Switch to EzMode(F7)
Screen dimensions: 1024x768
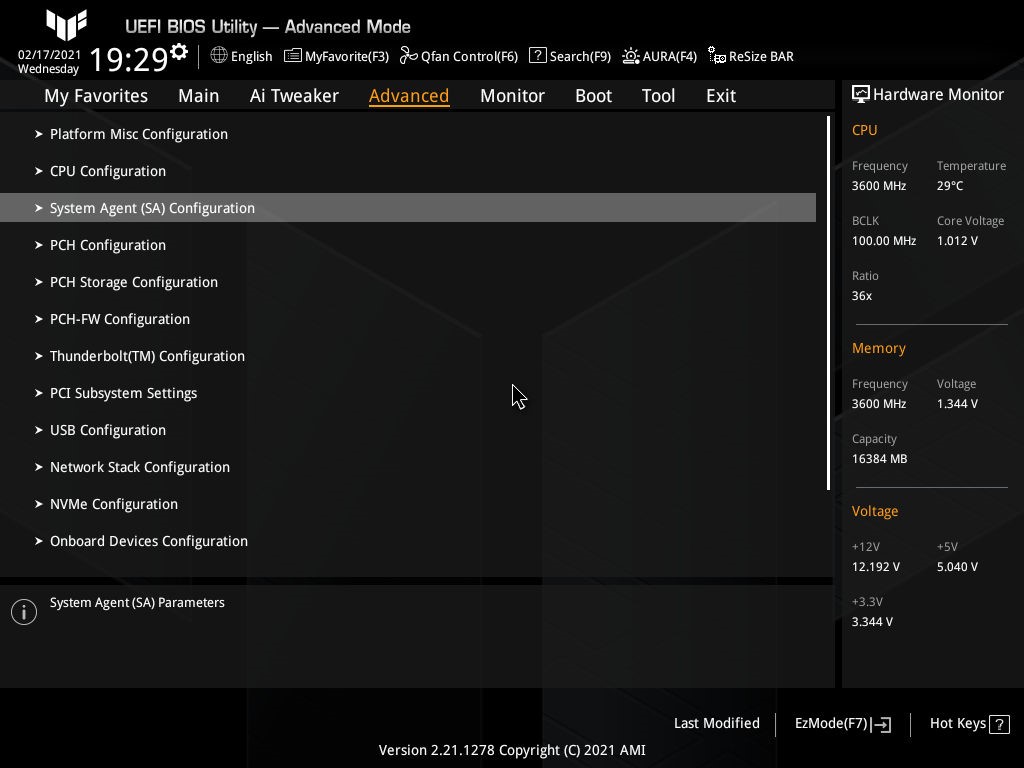coord(843,724)
